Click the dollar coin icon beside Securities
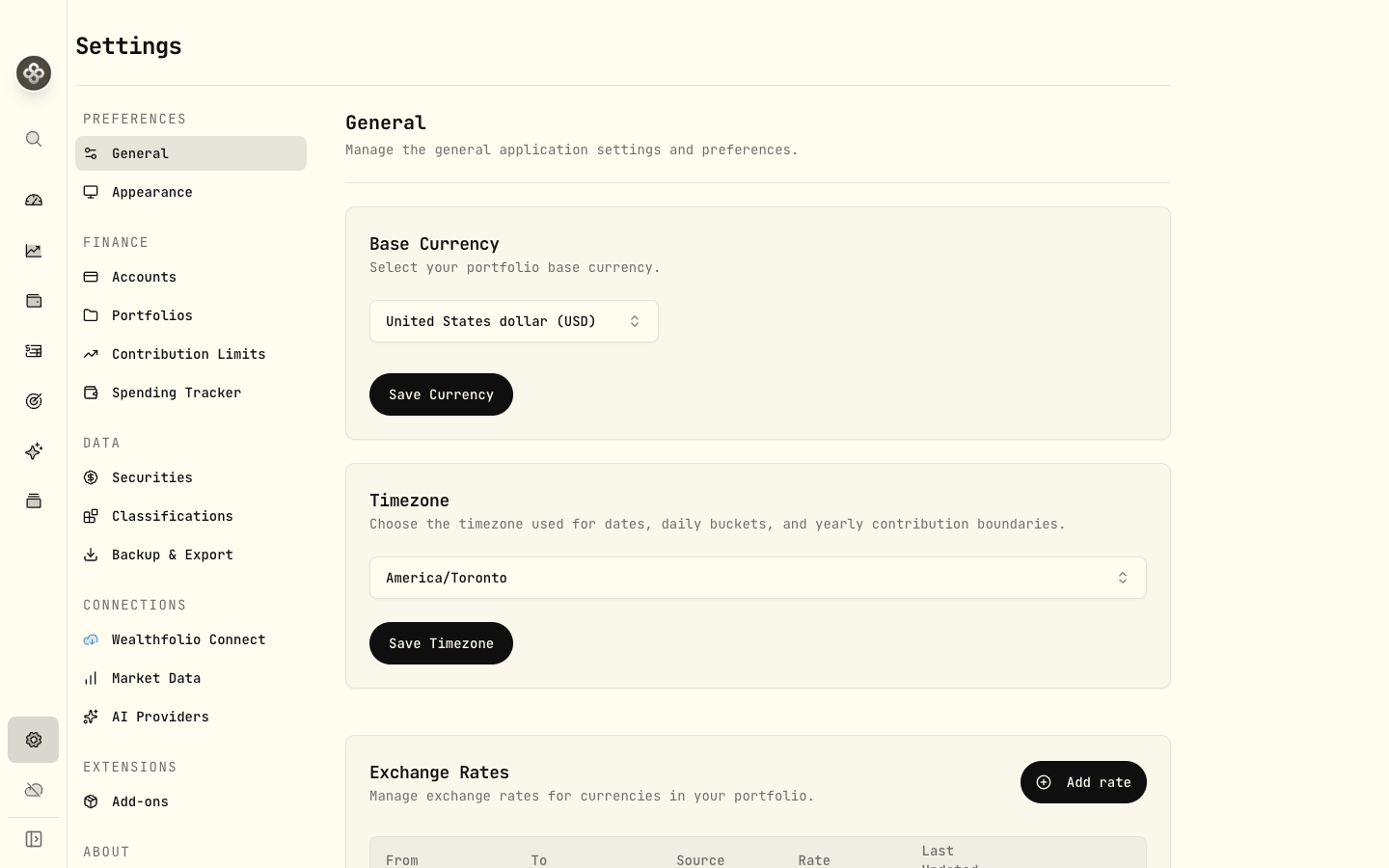Viewport: 1389px width, 868px height. tap(91, 477)
